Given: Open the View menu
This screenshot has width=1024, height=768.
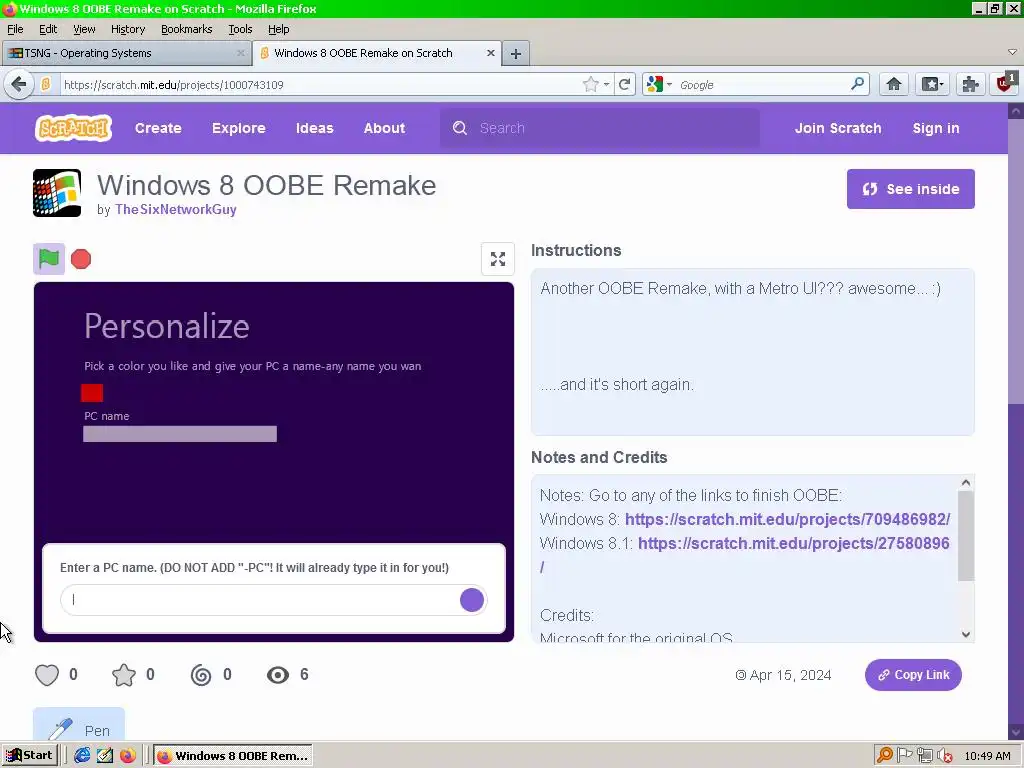Looking at the screenshot, I should point(84,29).
